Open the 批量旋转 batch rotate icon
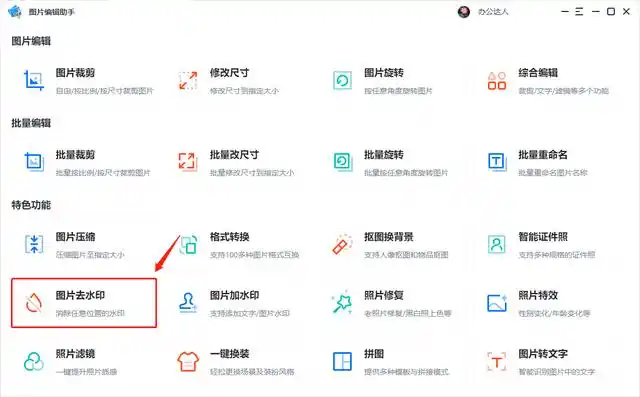This screenshot has width=640, height=397. coord(342,162)
